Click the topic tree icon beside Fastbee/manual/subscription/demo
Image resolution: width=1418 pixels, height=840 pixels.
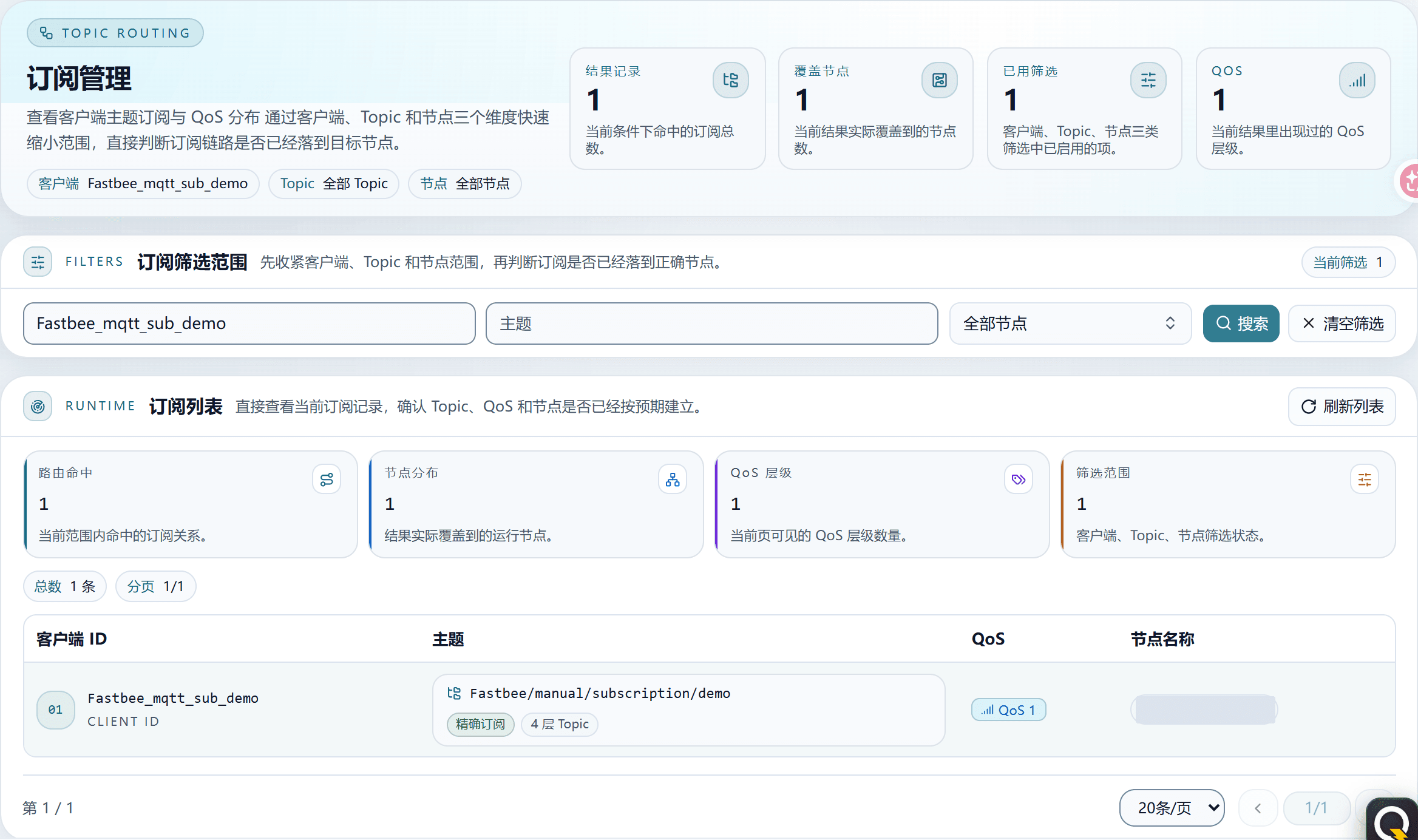click(454, 693)
